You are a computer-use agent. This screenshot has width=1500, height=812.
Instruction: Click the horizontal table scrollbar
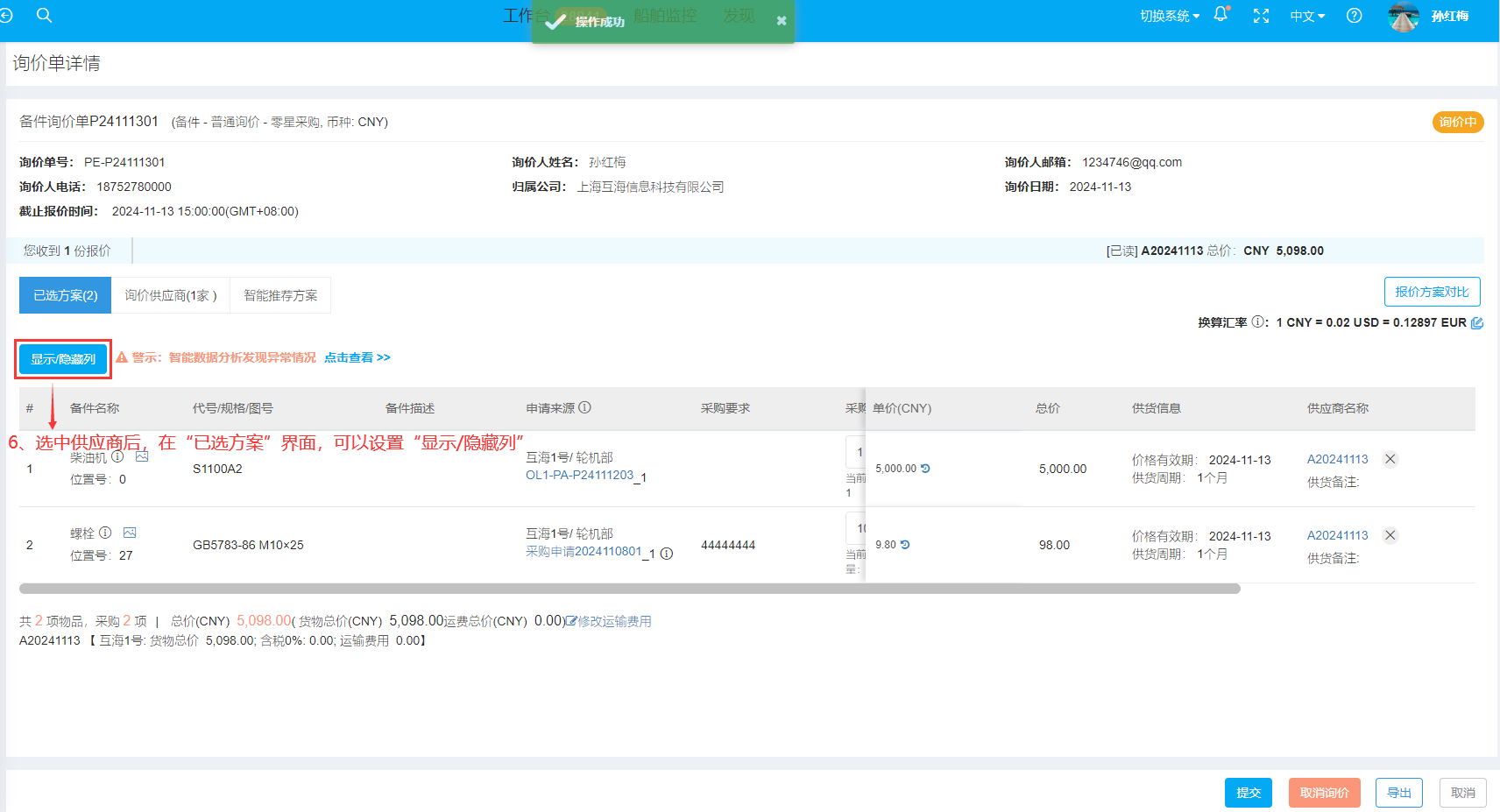[630, 589]
